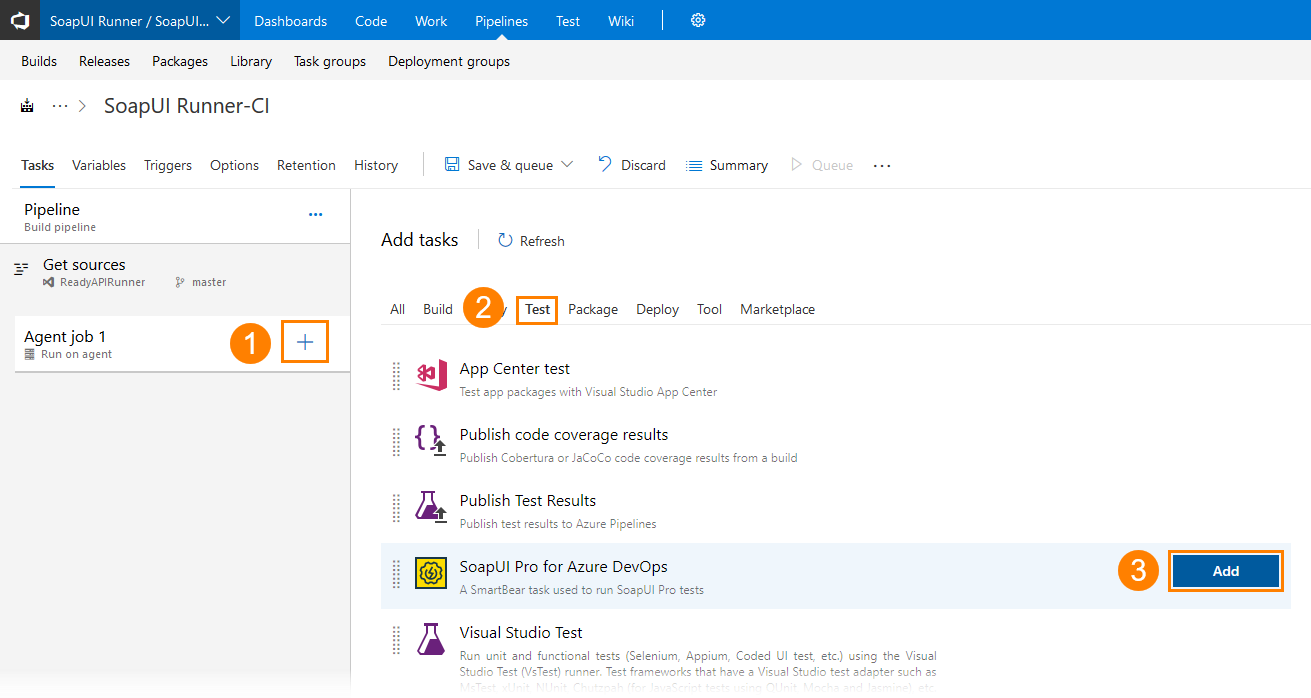The height and width of the screenshot is (698, 1311).
Task: Select the Tasks tab
Action: click(38, 165)
